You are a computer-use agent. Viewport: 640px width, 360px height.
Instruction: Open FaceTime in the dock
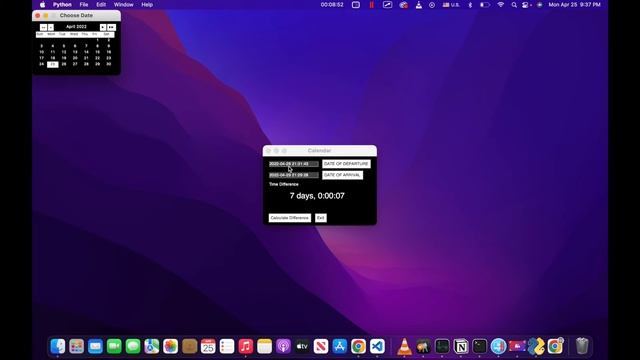(x=114, y=346)
